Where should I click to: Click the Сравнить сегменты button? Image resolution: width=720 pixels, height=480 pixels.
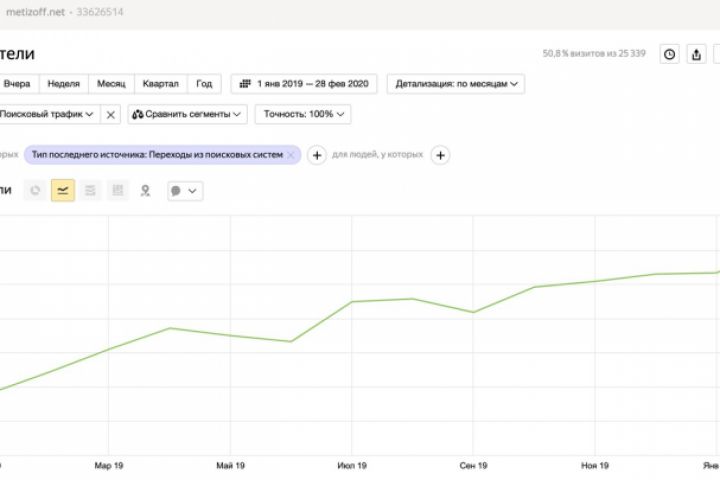click(x=188, y=114)
